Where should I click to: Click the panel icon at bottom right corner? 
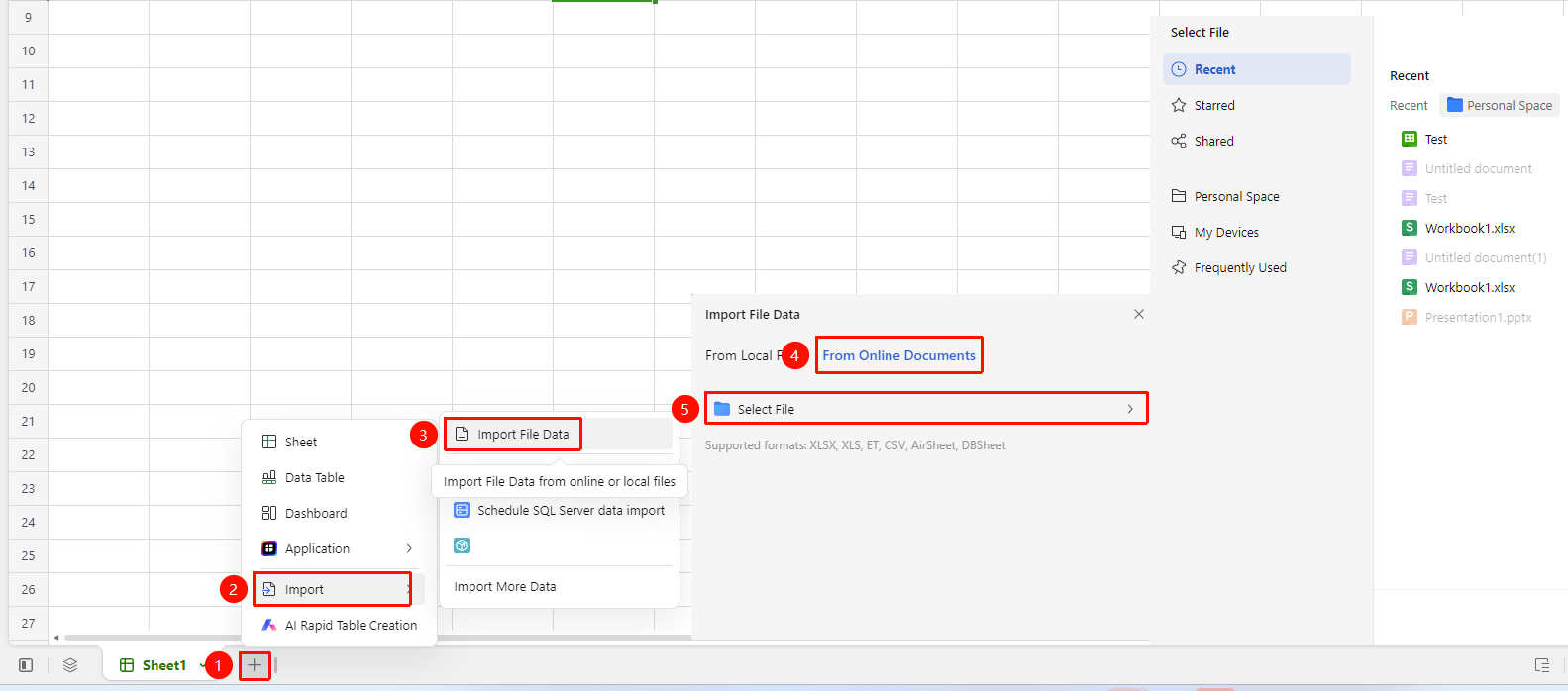pos(1542,665)
